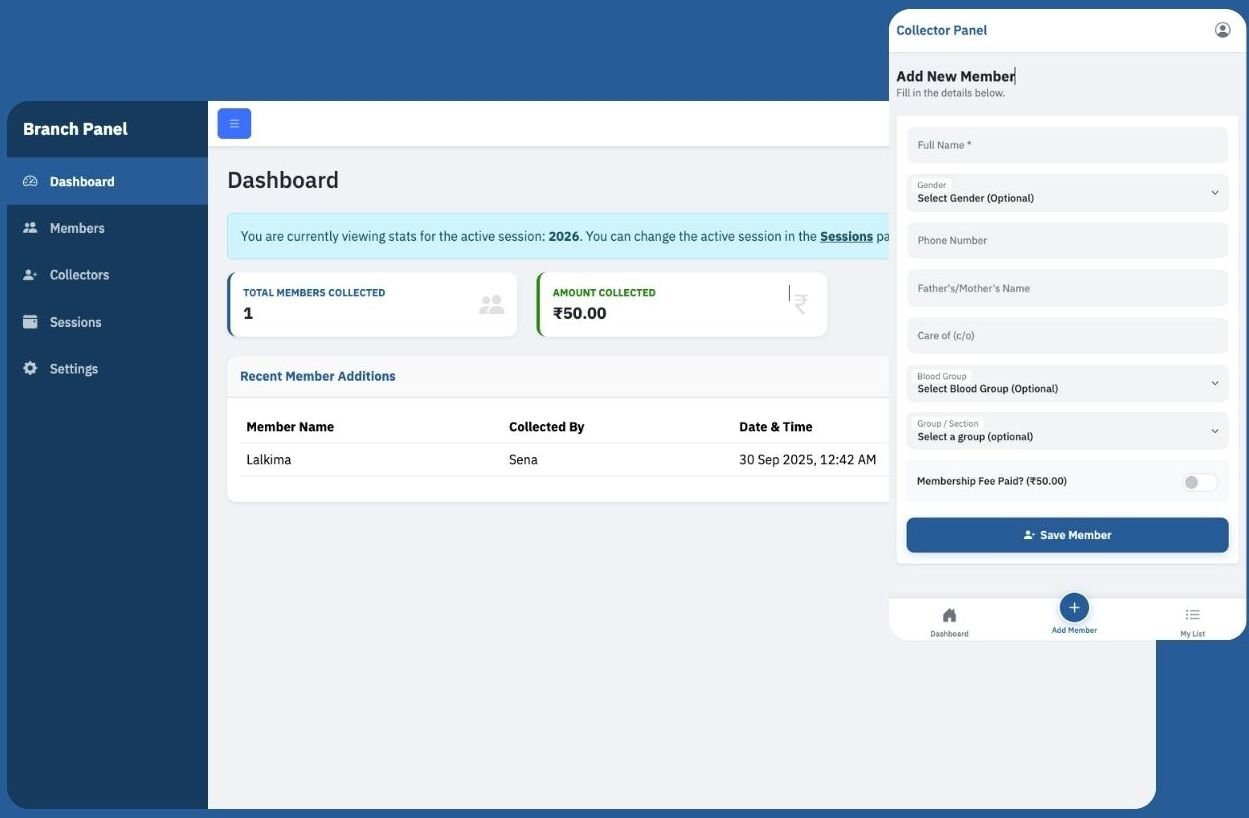Screen dimensions: 1249x818
Task: Open the Collectors section from the sidebar
Action: [x=31, y=274]
